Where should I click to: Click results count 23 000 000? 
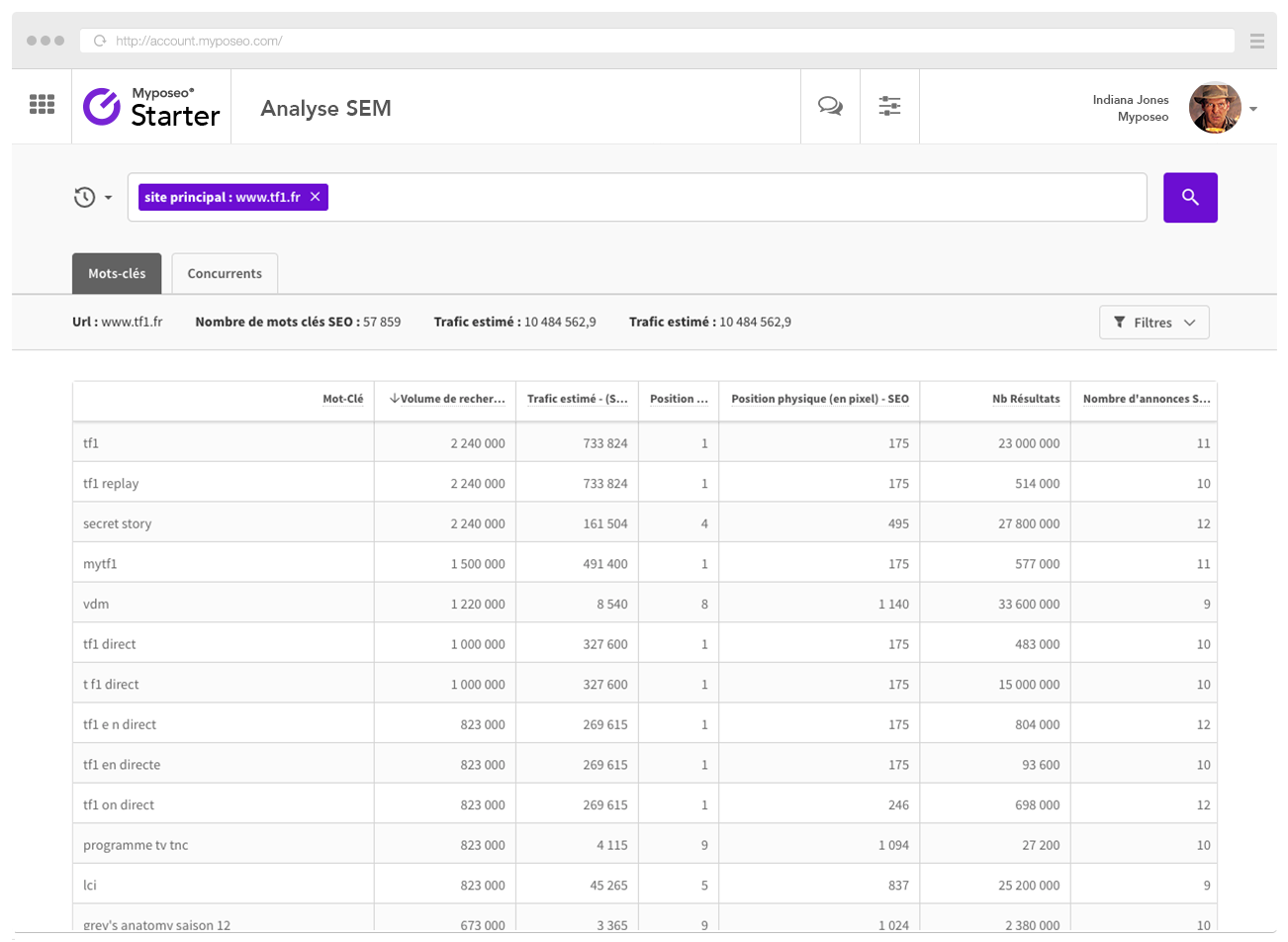tap(1029, 443)
